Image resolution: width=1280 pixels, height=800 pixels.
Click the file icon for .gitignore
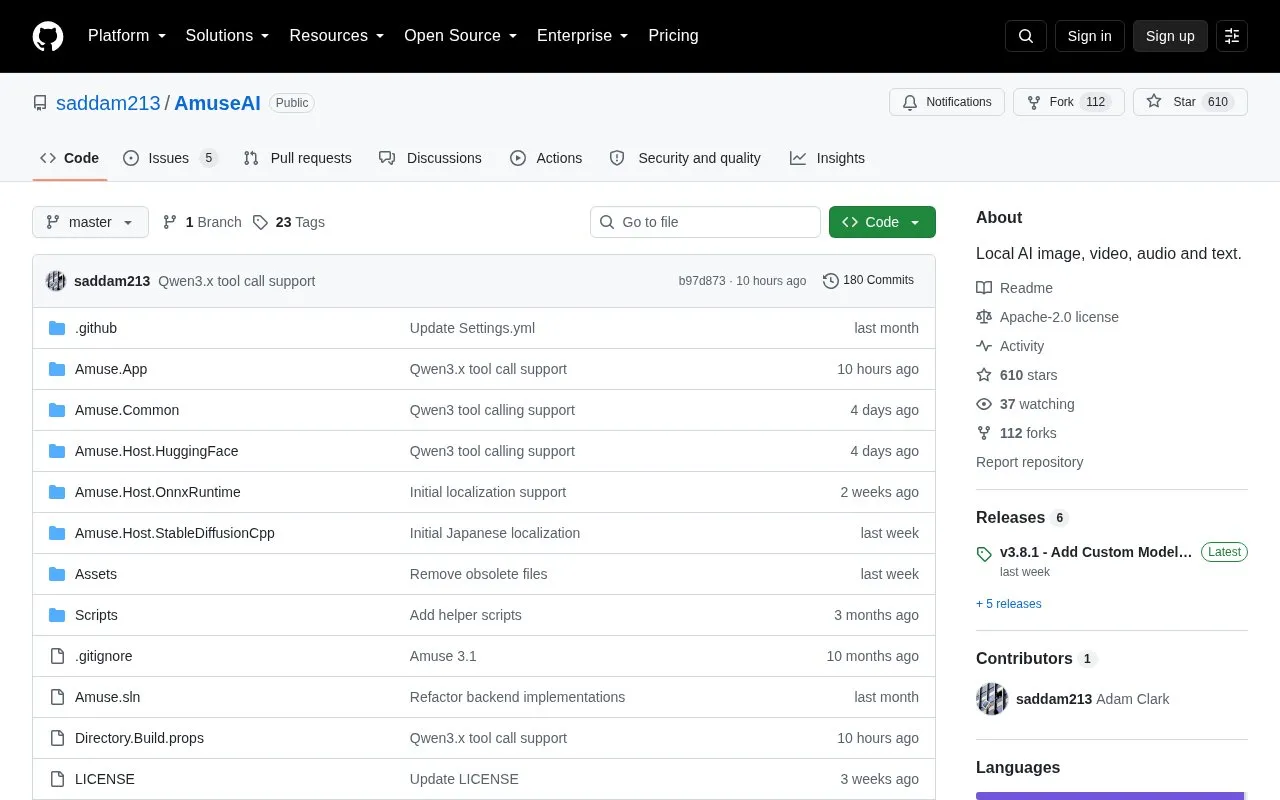[x=57, y=656]
